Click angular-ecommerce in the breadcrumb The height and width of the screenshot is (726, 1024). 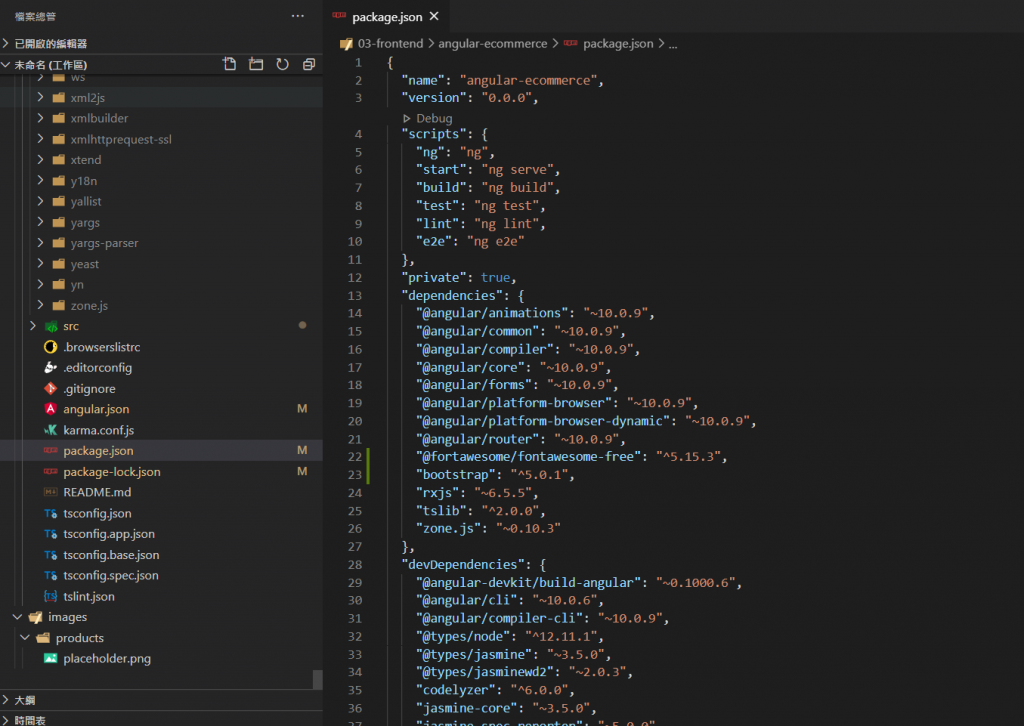click(492, 44)
